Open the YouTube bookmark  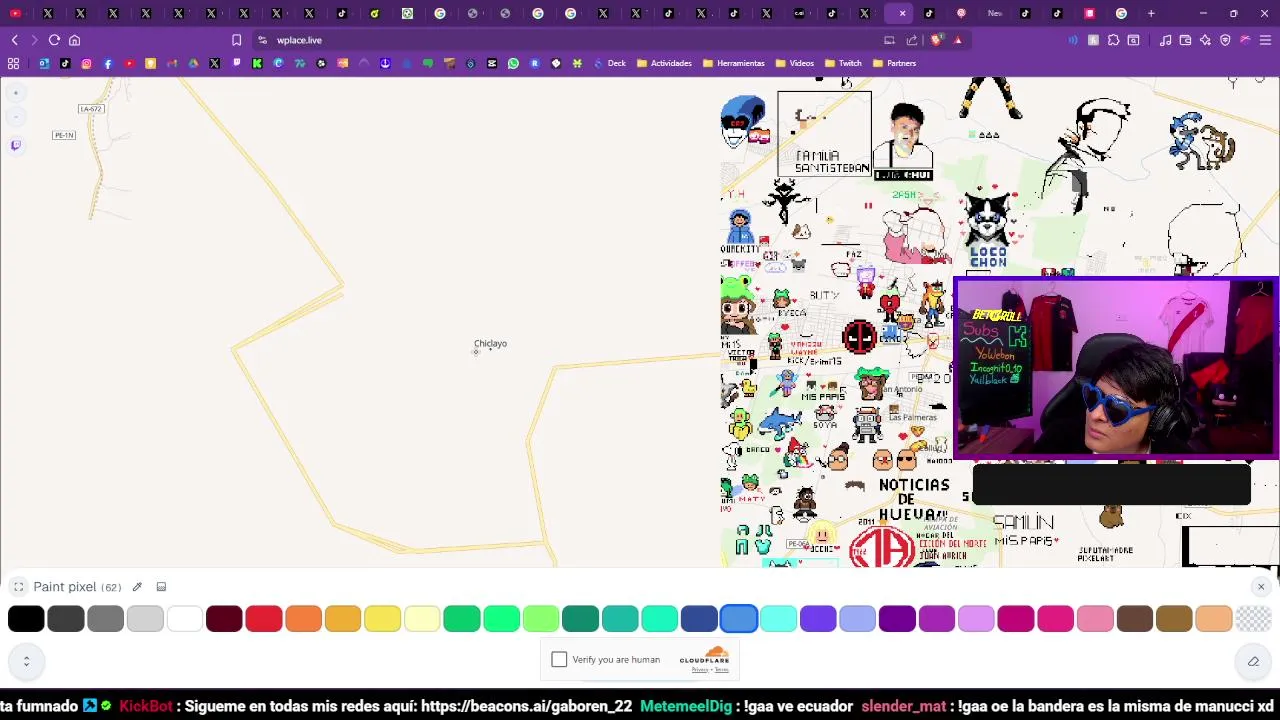click(129, 63)
